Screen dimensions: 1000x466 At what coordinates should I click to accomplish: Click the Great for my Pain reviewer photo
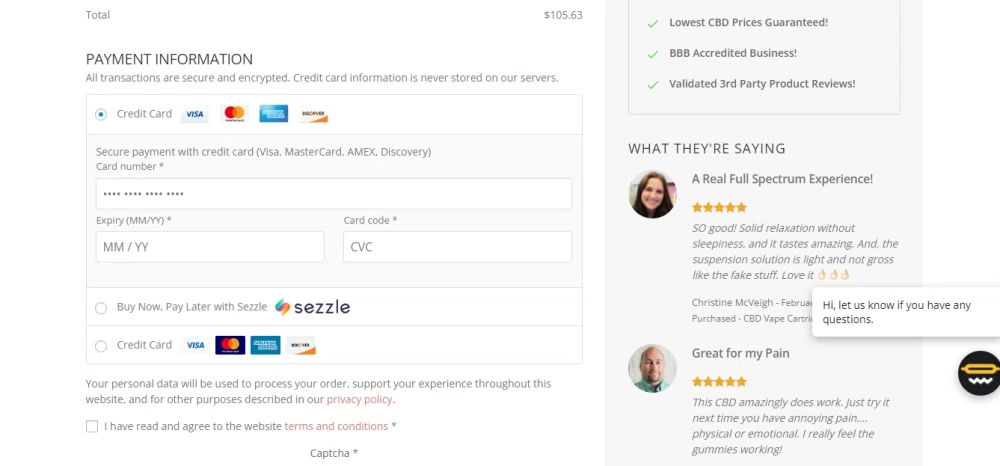(652, 368)
